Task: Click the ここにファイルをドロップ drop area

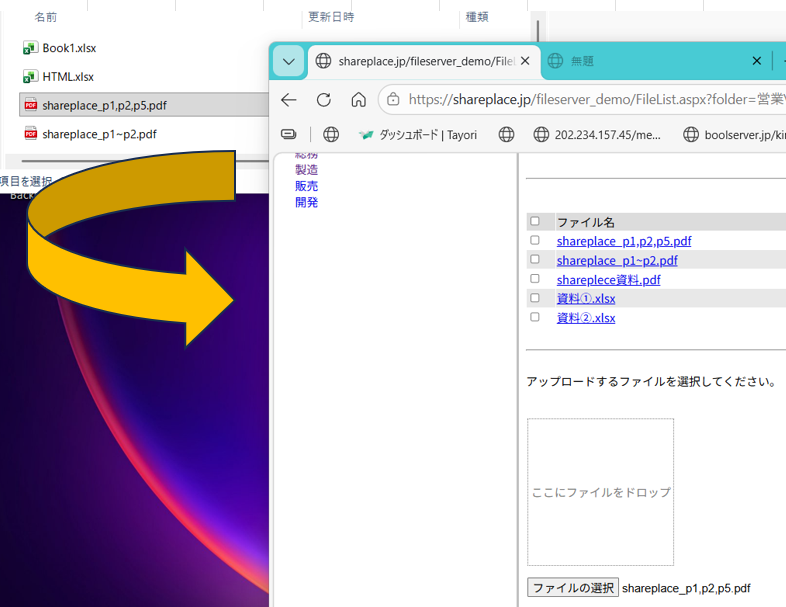Action: tap(600, 492)
